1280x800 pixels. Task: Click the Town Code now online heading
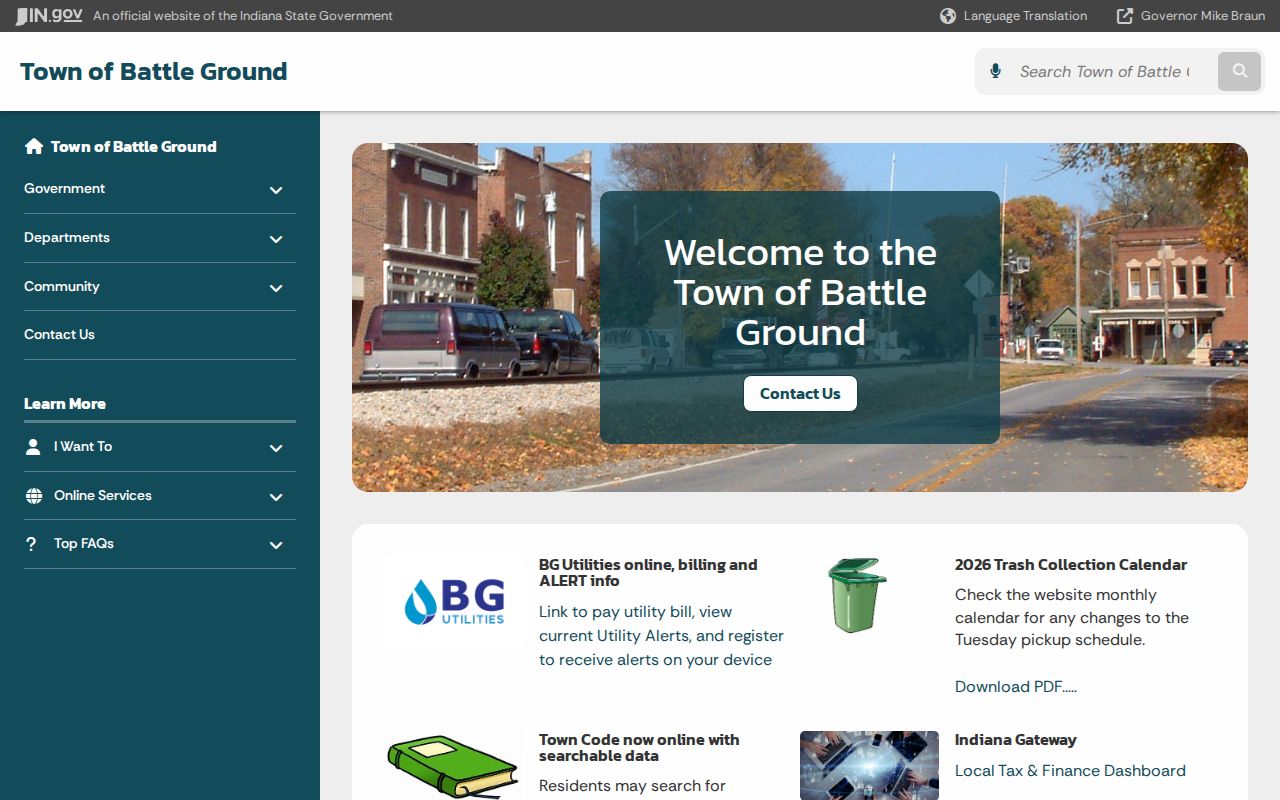(x=639, y=747)
